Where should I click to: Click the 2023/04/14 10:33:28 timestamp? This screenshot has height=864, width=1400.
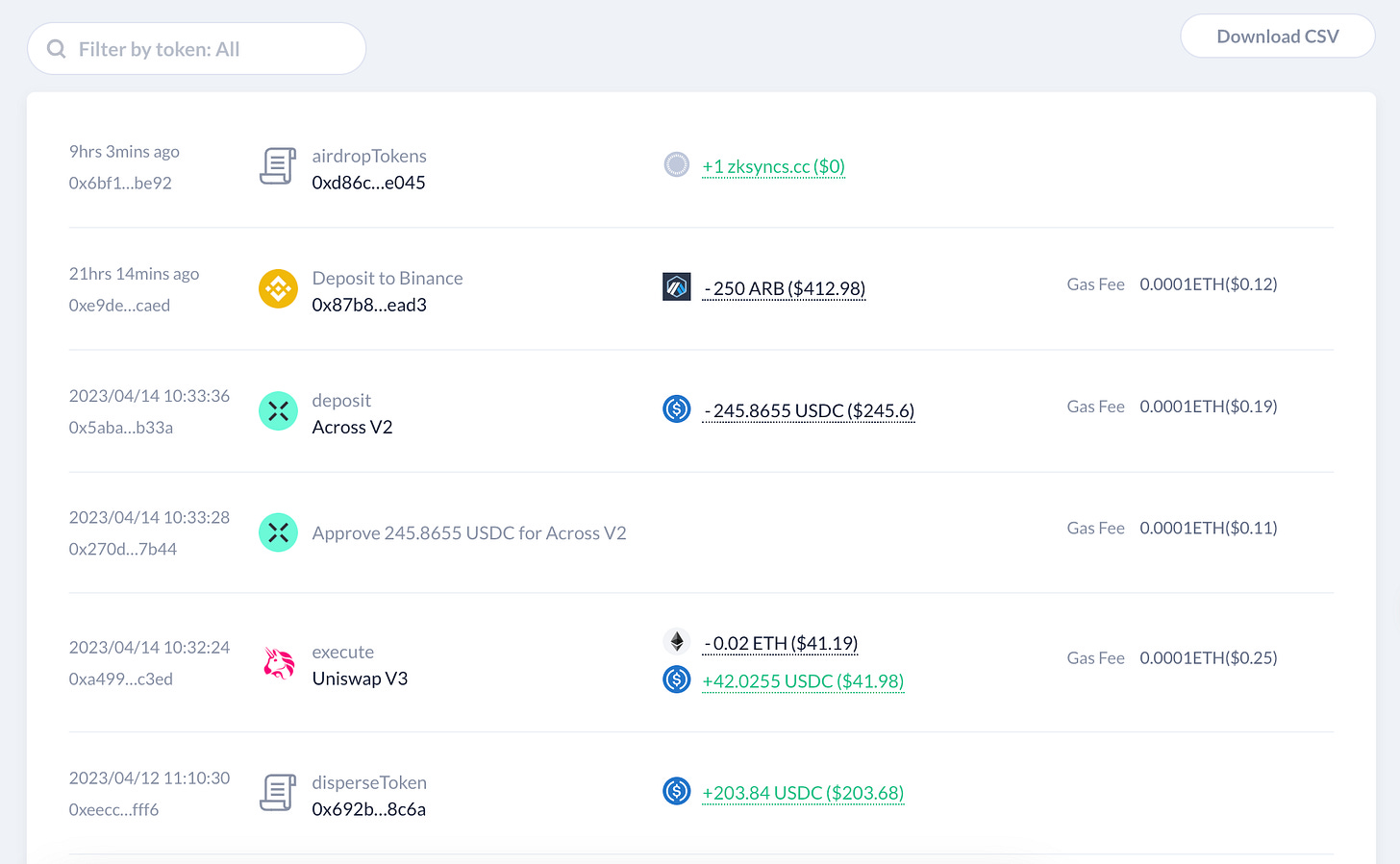point(149,517)
